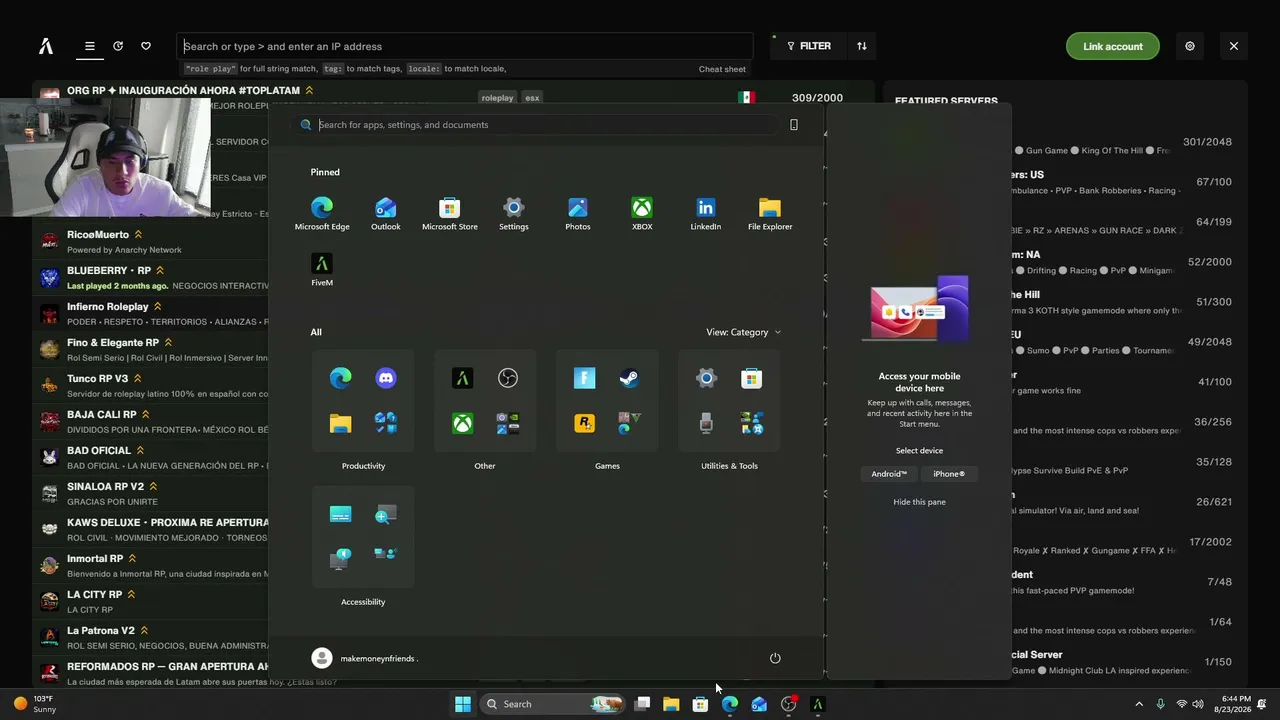Select the FiveM server list tab
Image resolution: width=1280 pixels, height=720 pixels.
click(x=90, y=46)
